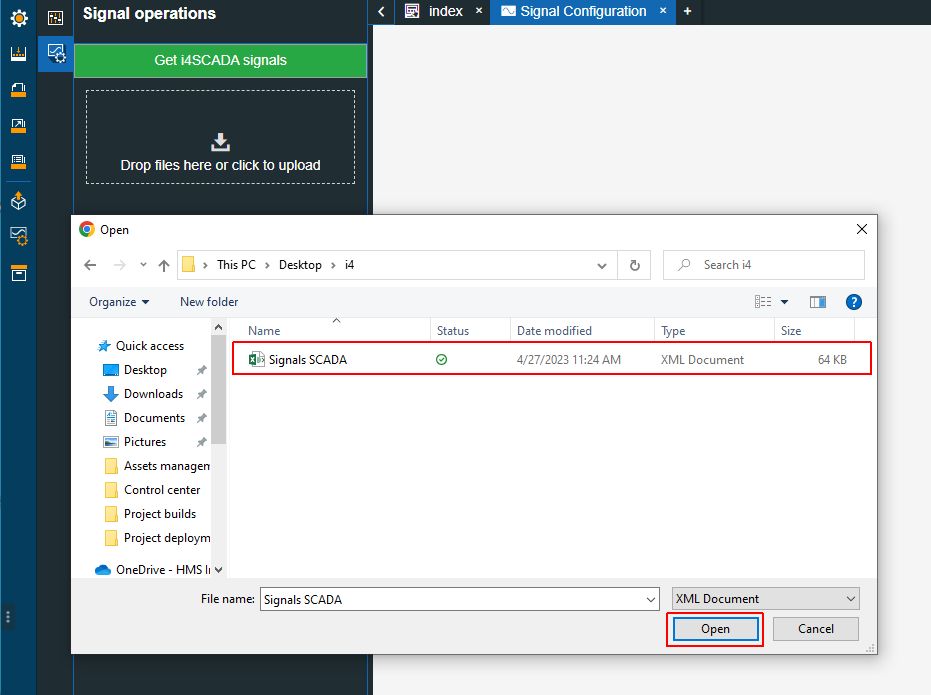
Task: Click the container with down-arrow sidebar icon
Action: [18, 54]
